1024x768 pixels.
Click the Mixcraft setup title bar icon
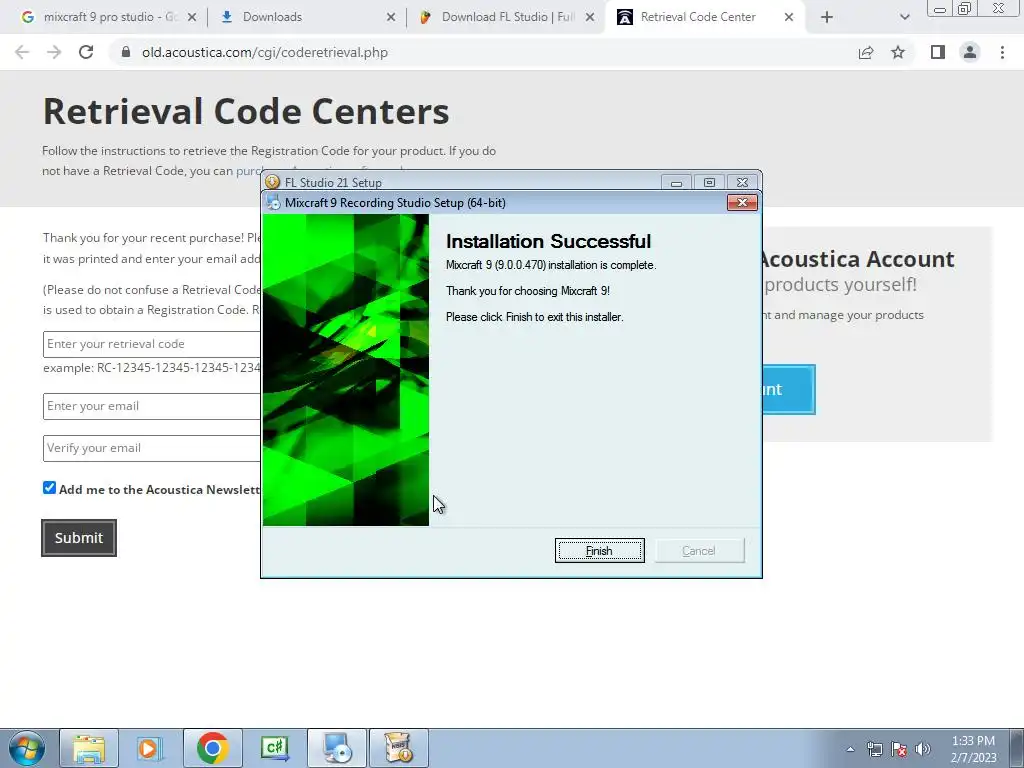(273, 202)
